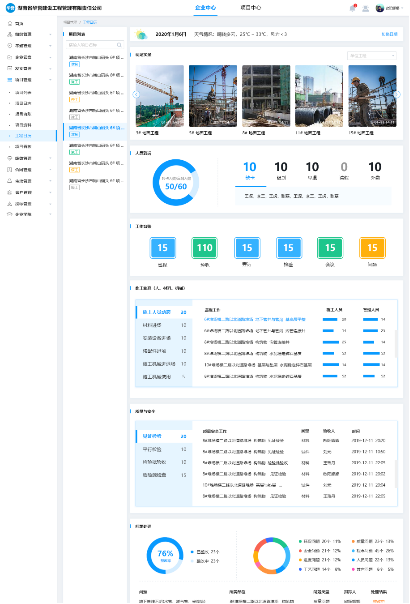This screenshot has height=604, width=410.
Task: Click the user profile icon beside the bell
Action: tap(366, 8)
